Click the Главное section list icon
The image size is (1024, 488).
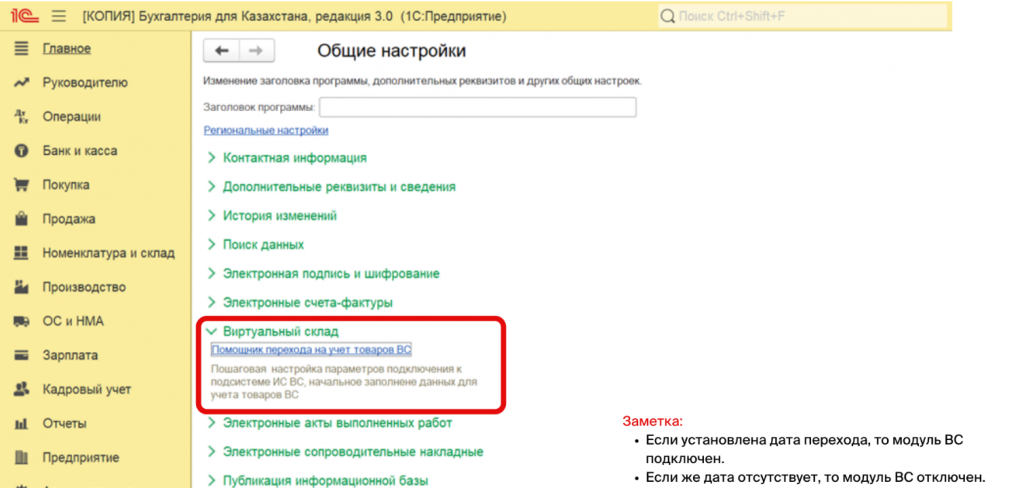click(x=22, y=48)
